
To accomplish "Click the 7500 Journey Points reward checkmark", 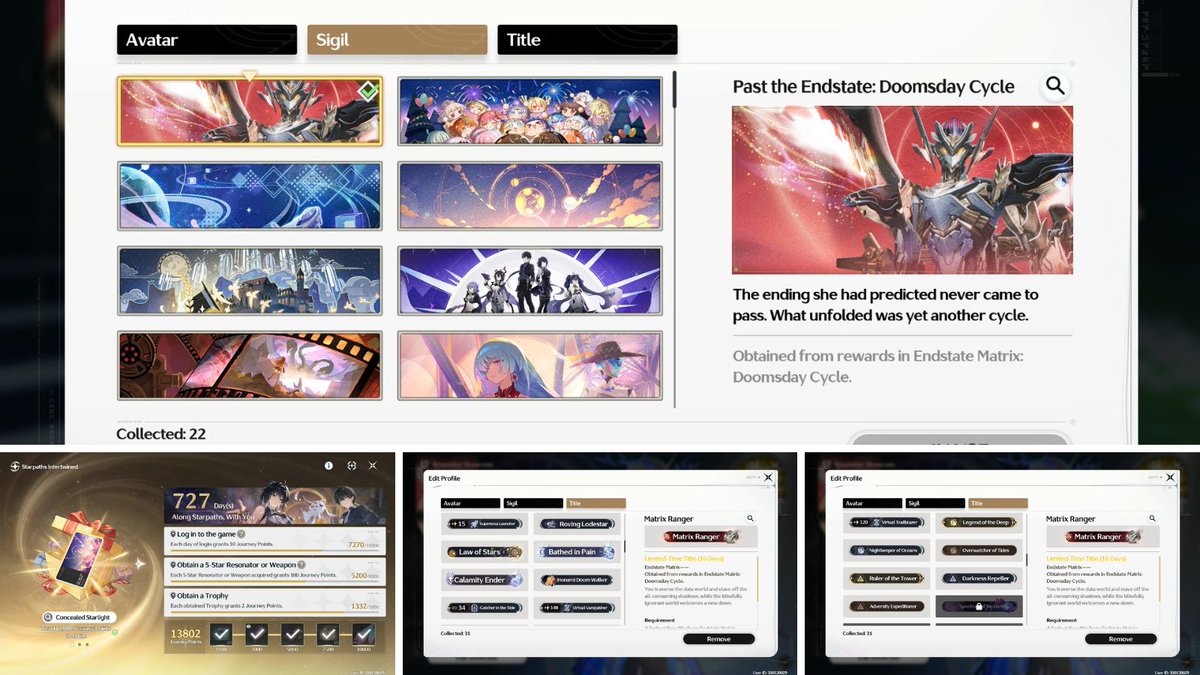I will pyautogui.click(x=327, y=634).
